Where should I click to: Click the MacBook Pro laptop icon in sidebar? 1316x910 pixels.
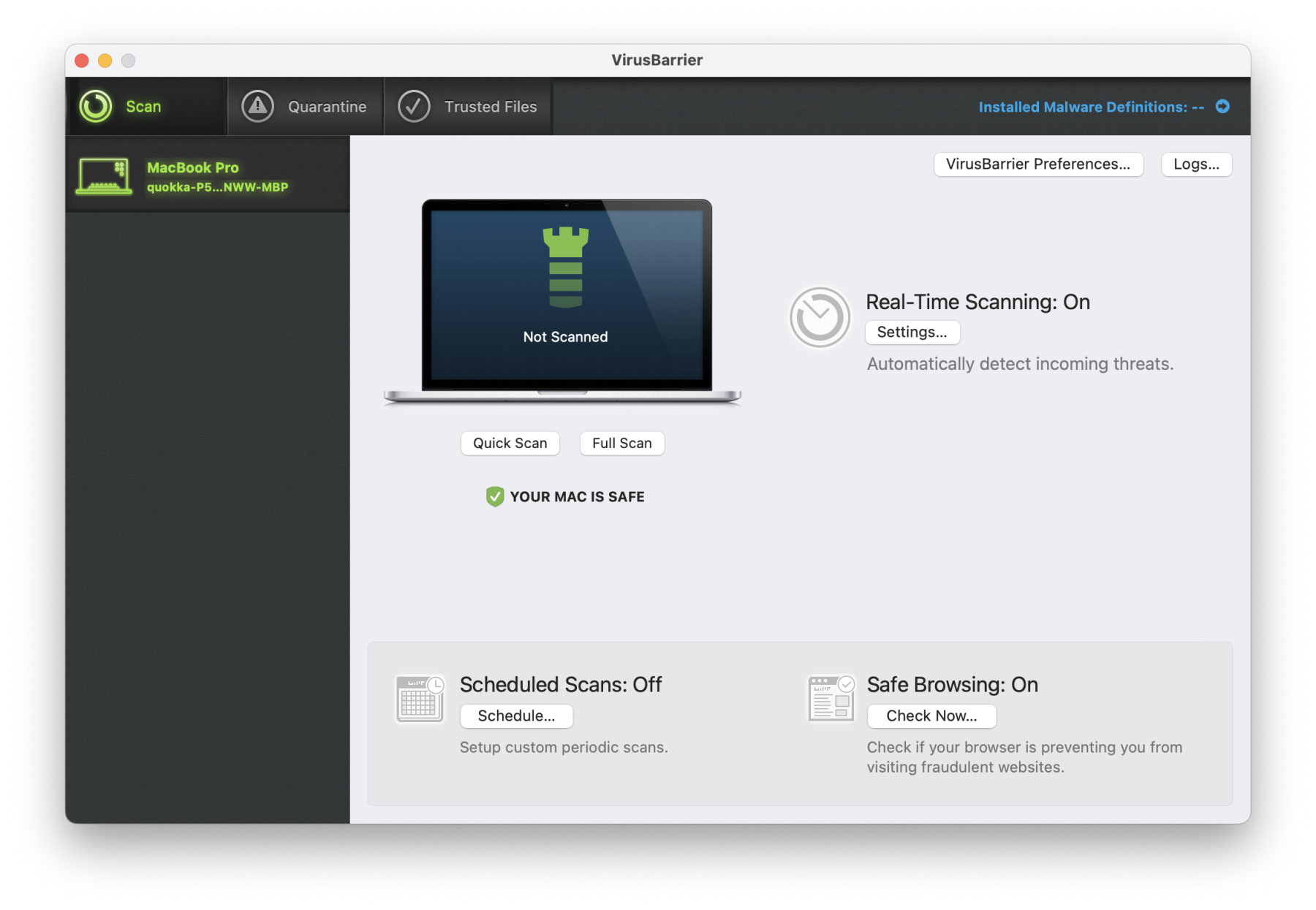tap(102, 175)
